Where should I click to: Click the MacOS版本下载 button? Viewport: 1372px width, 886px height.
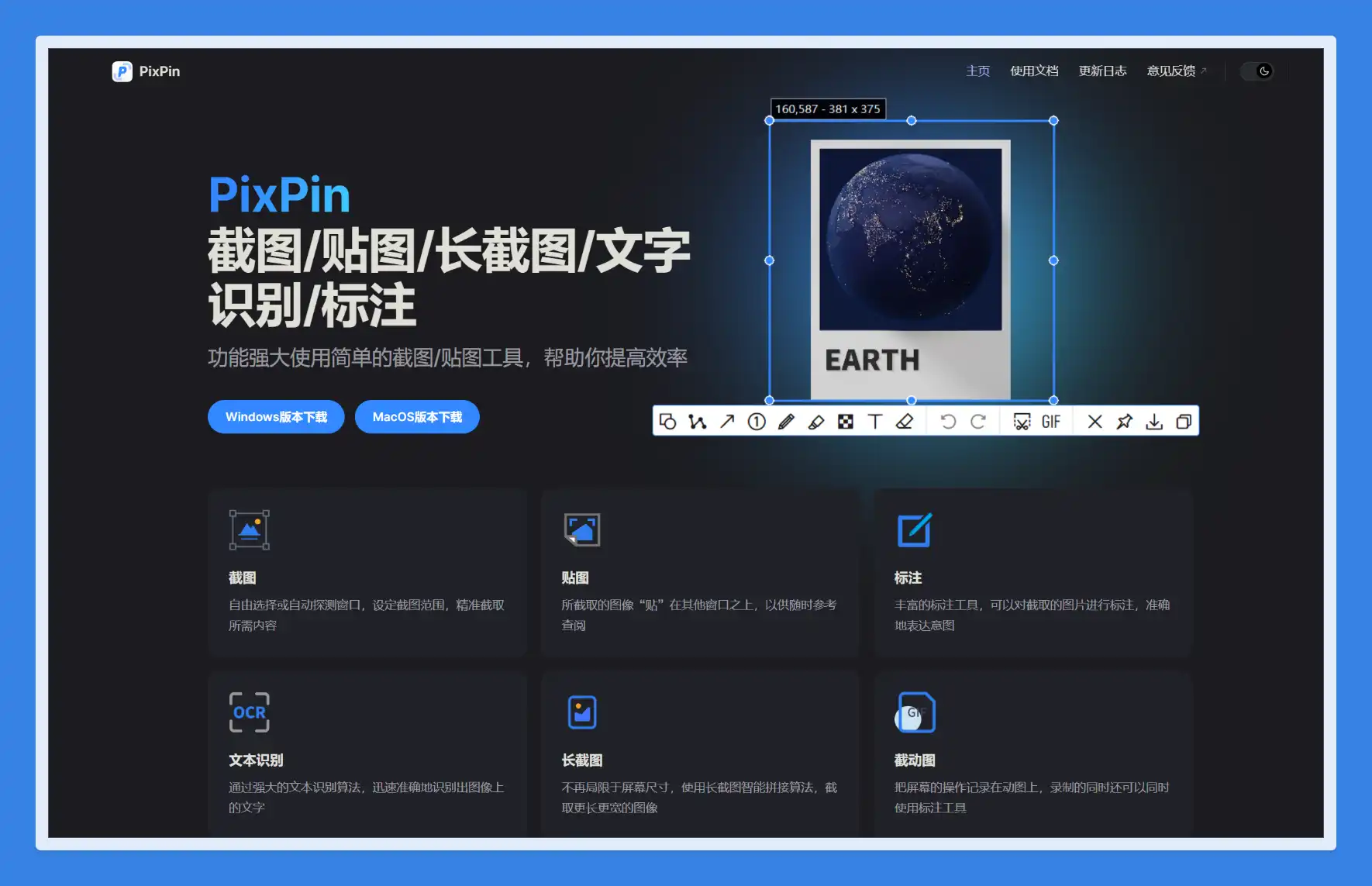point(417,417)
